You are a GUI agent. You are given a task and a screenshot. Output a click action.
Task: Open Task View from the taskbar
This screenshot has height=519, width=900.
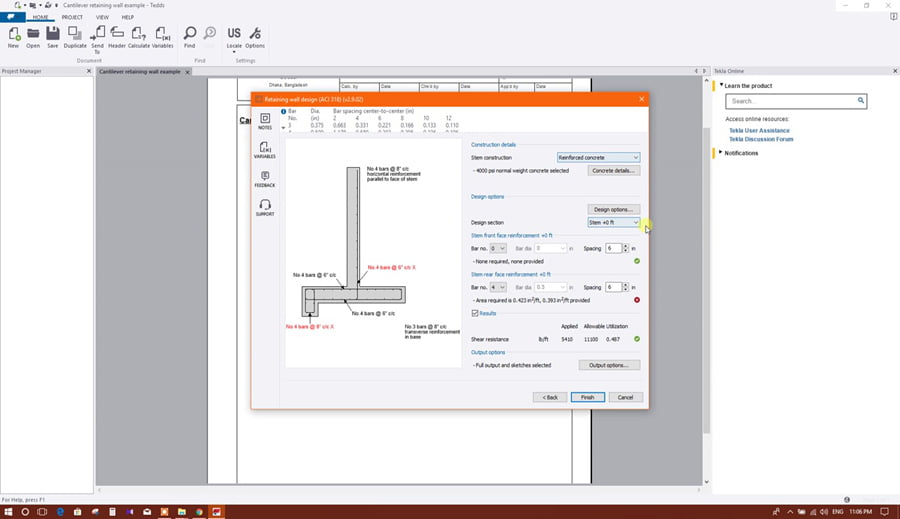tap(42, 512)
